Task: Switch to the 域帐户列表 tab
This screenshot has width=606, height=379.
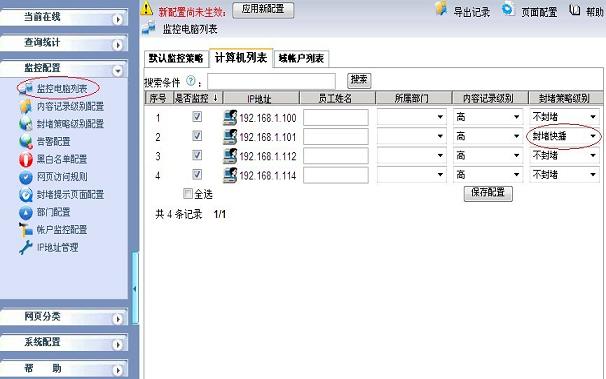Action: [301, 59]
